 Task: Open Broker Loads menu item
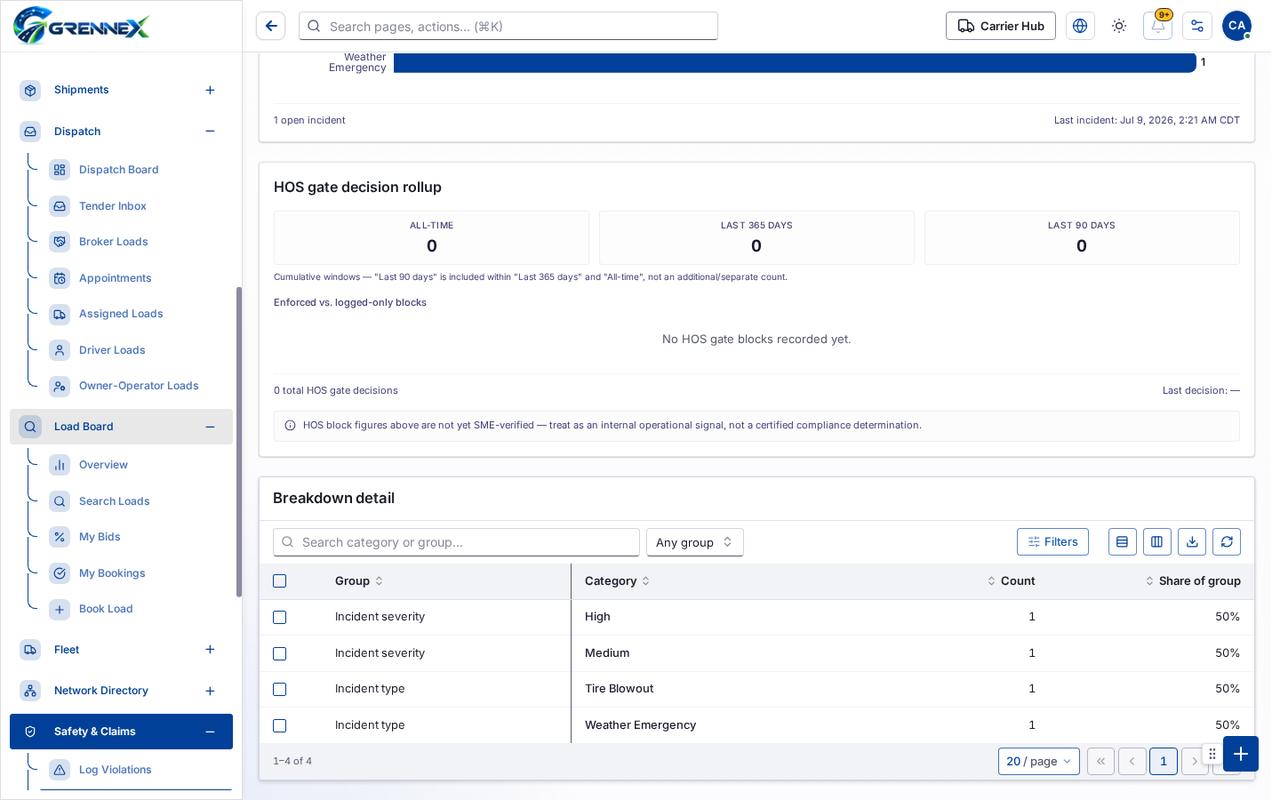pos(113,242)
